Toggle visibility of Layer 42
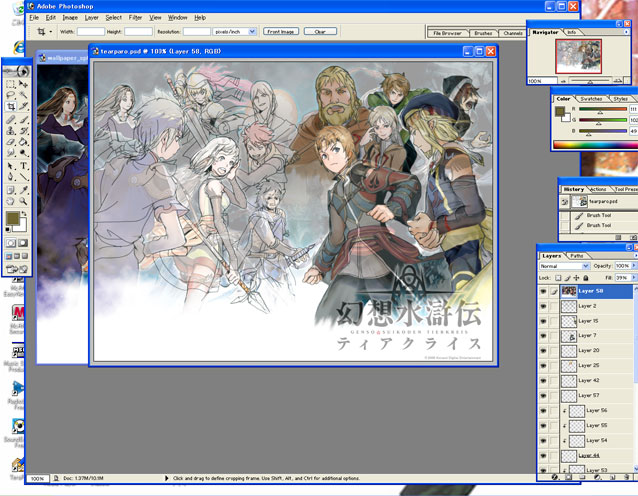This screenshot has width=638, height=496. 543,381
